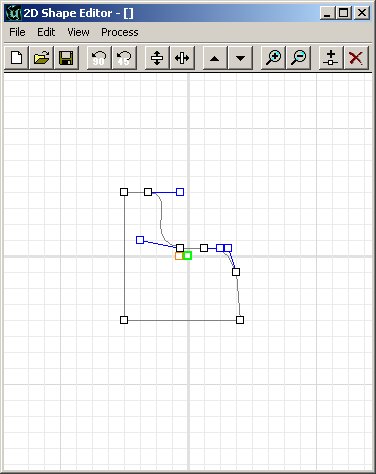Viewport: 376px width, 474px height.
Task: Select the isolated blue bezier handle on left
Action: click(140, 240)
